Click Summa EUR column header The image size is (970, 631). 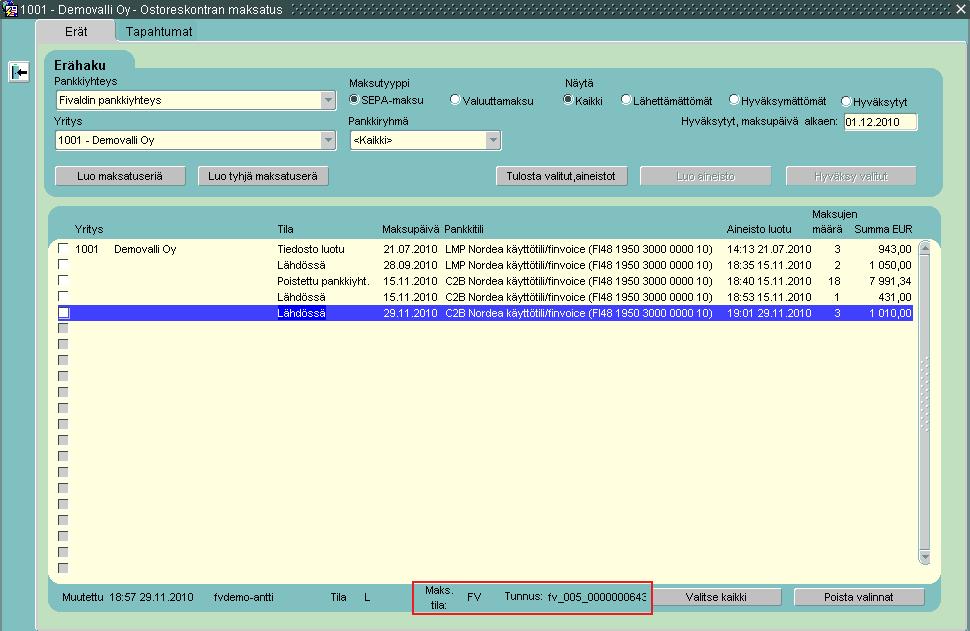[x=883, y=230]
